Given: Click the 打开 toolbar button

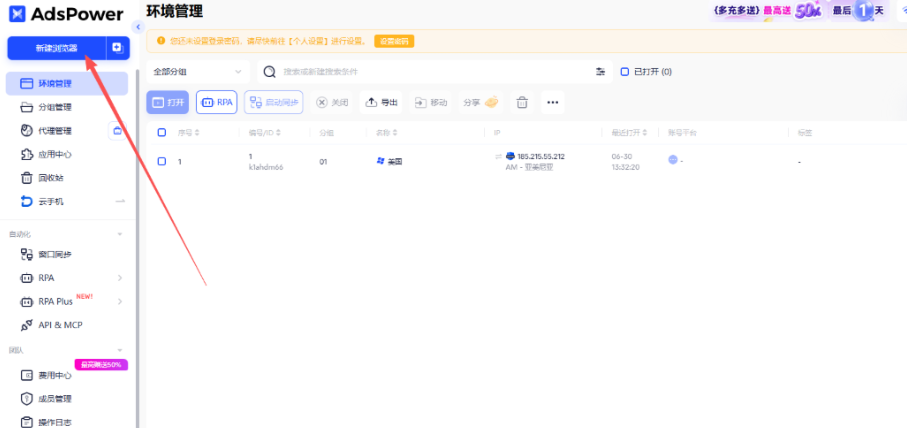Looking at the screenshot, I should coord(168,102).
